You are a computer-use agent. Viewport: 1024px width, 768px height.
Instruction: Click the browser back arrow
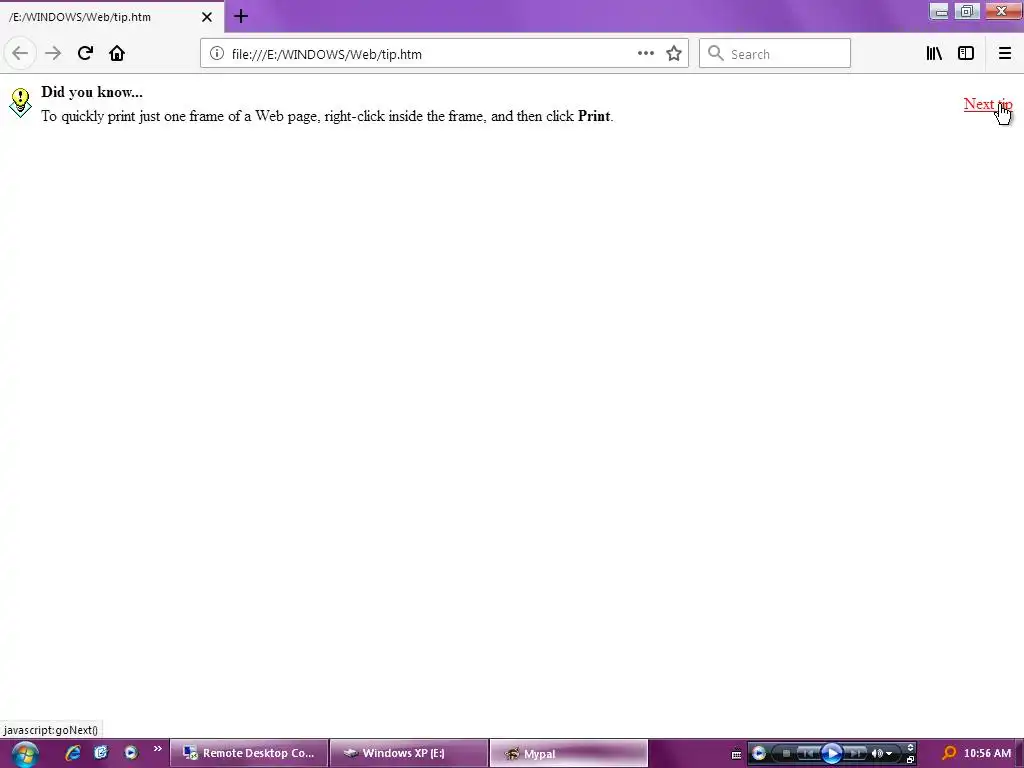click(x=20, y=54)
